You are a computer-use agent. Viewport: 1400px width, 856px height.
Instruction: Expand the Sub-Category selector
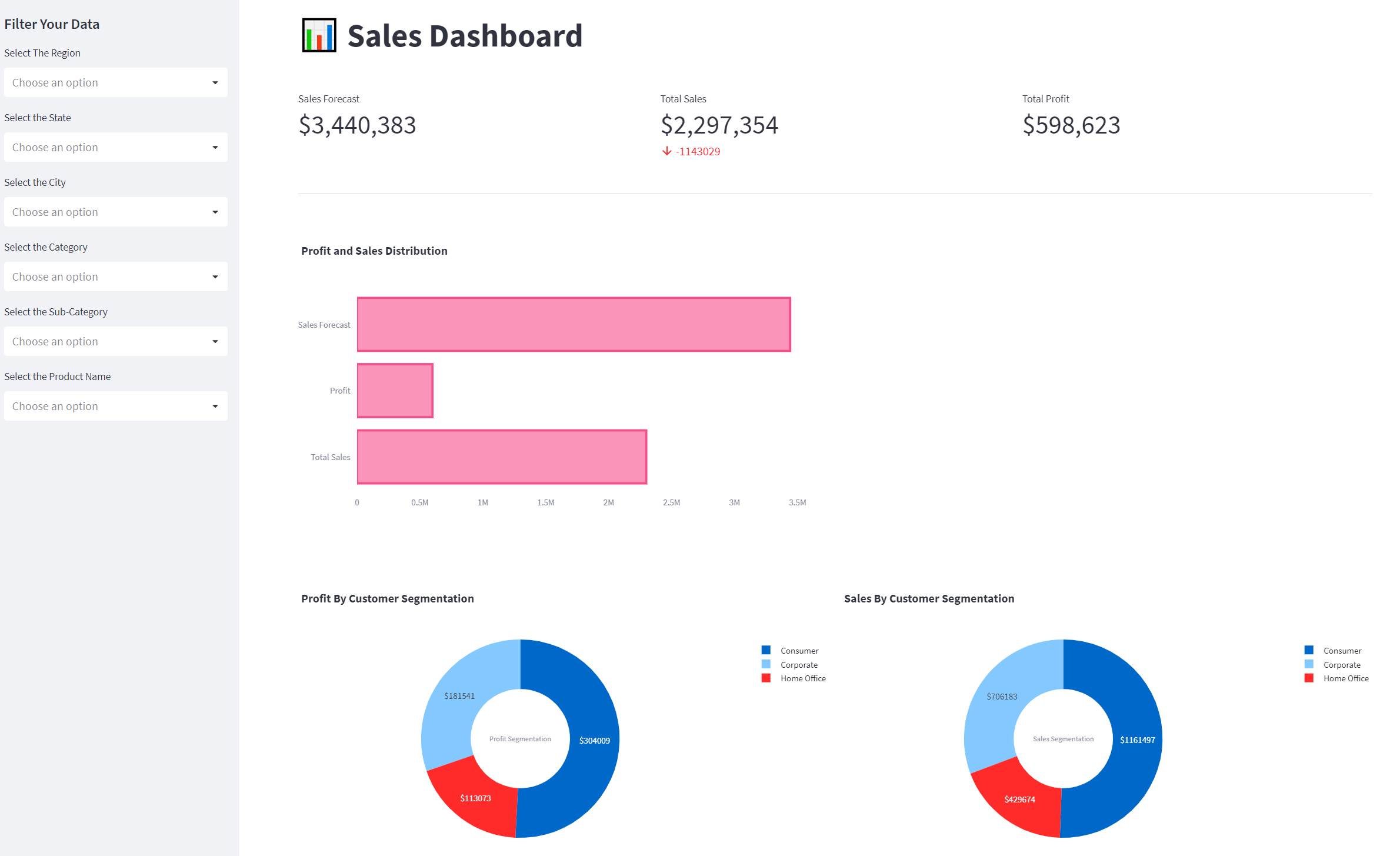click(115, 341)
